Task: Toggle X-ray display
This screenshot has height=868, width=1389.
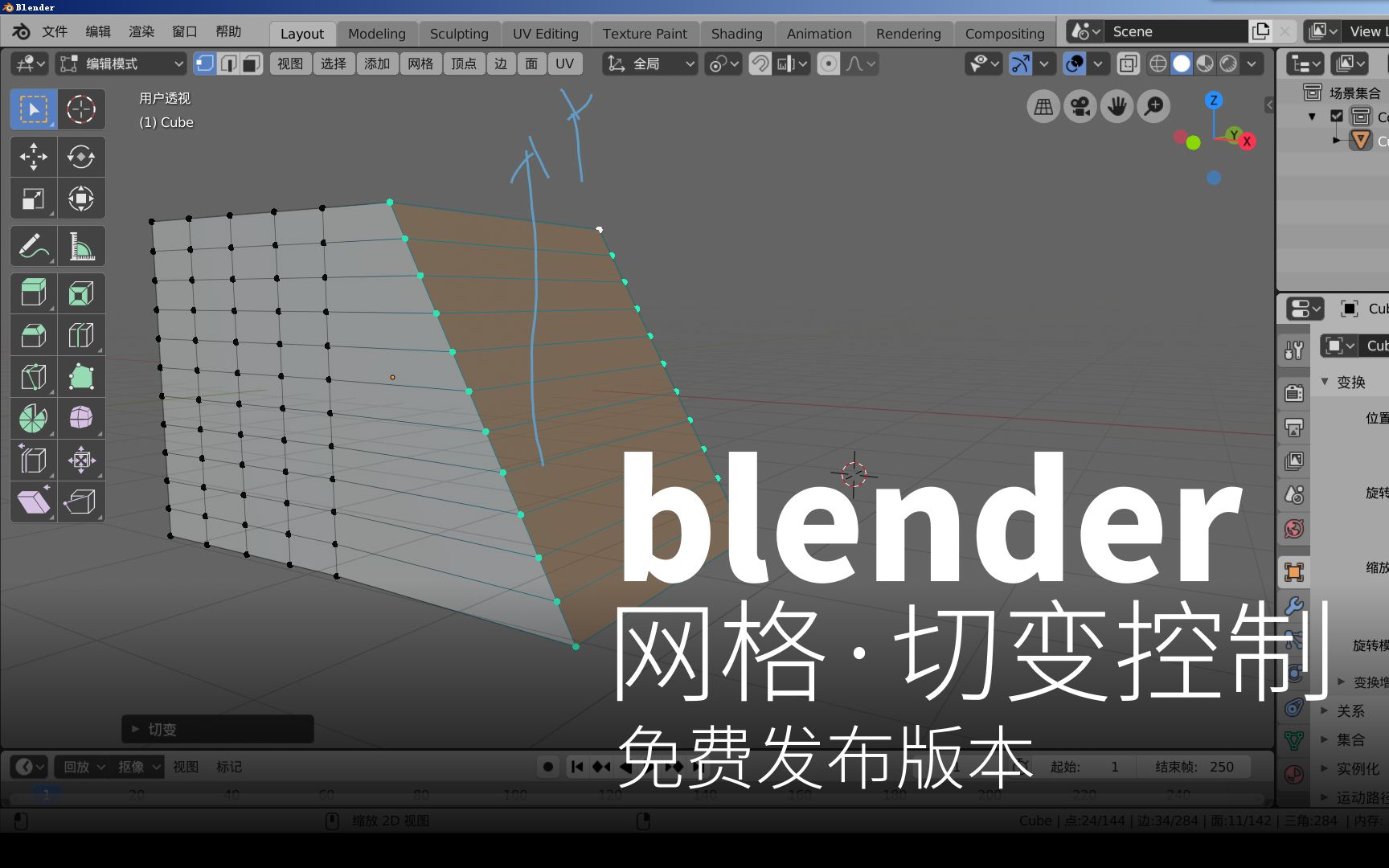Action: [x=1129, y=63]
